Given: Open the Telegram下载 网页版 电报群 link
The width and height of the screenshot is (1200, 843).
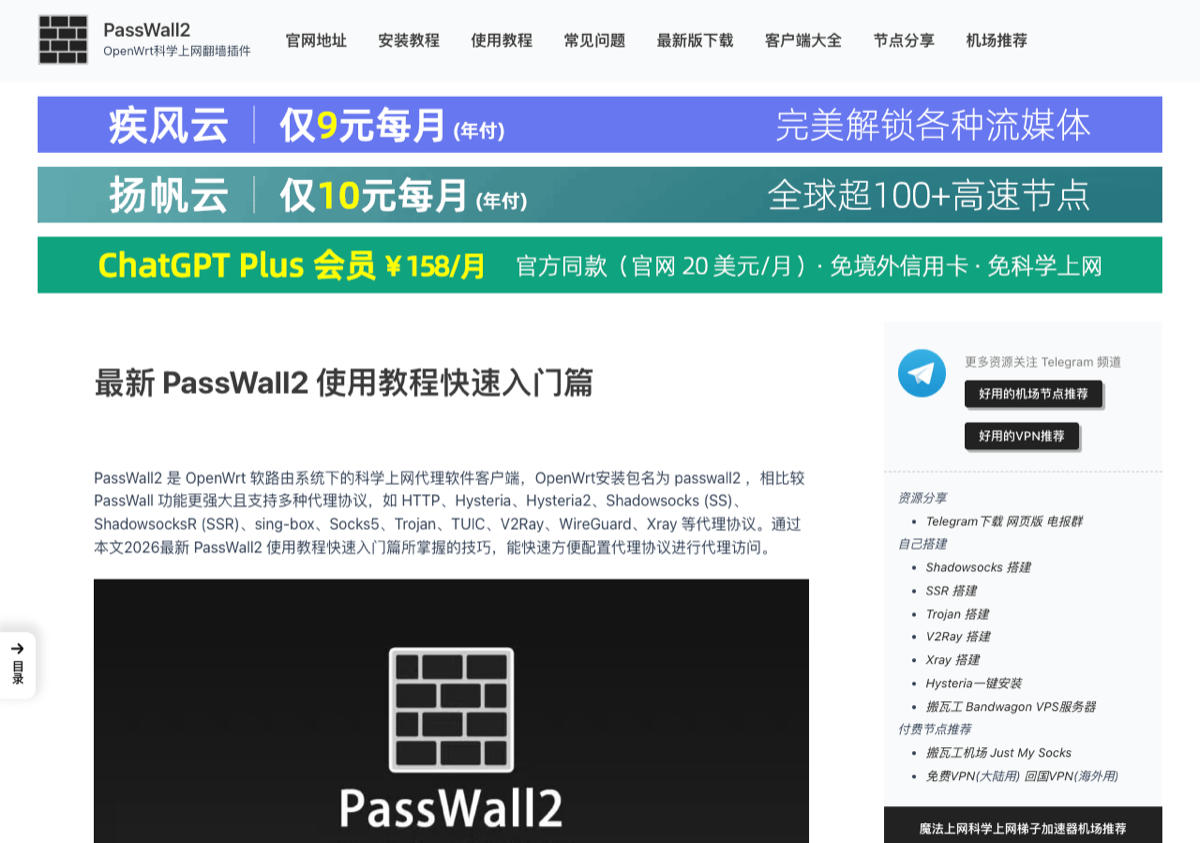Looking at the screenshot, I should pos(1004,521).
